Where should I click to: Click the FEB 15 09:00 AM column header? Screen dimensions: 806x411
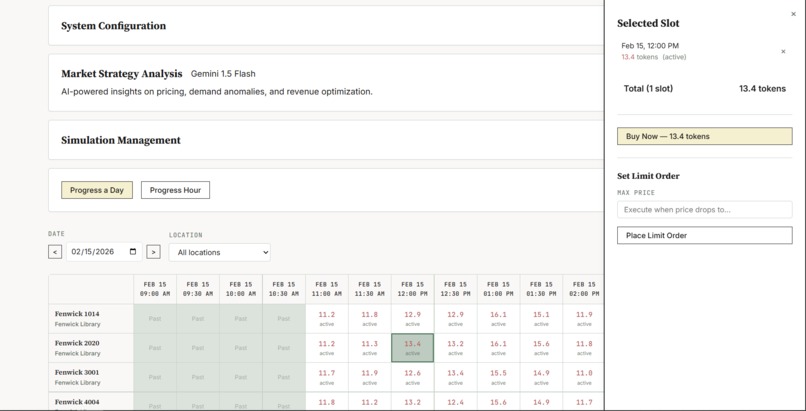155,289
